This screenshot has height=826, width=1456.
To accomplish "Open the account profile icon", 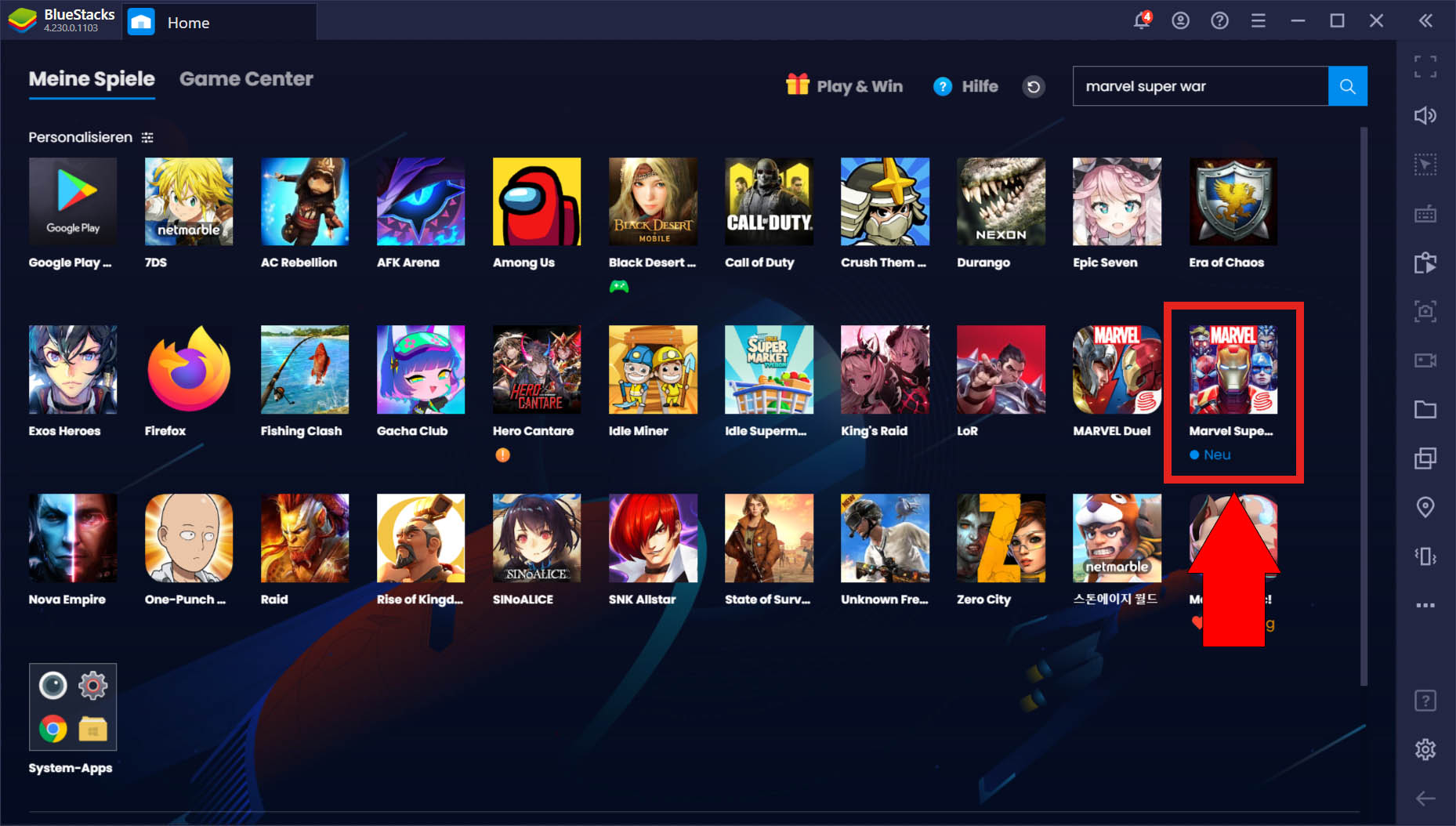I will pos(1180,21).
